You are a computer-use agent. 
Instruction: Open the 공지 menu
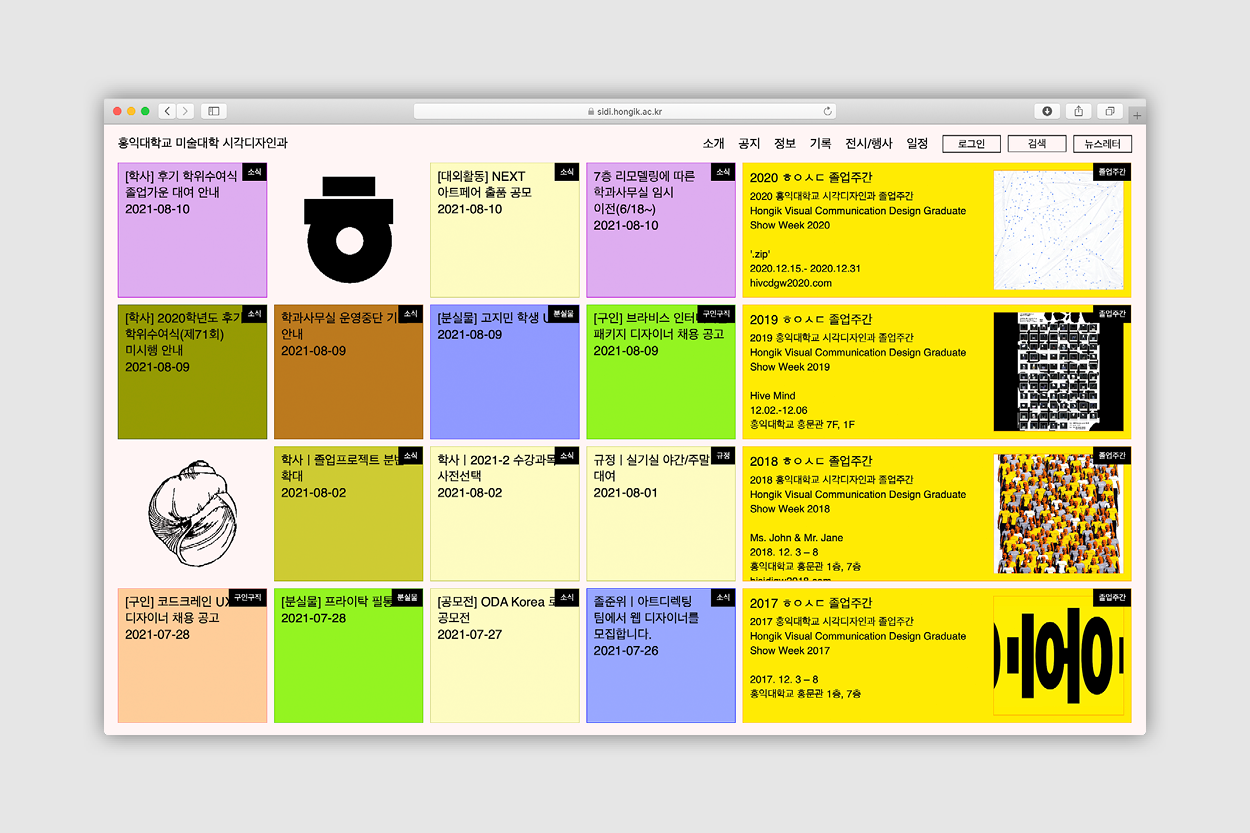pos(749,144)
